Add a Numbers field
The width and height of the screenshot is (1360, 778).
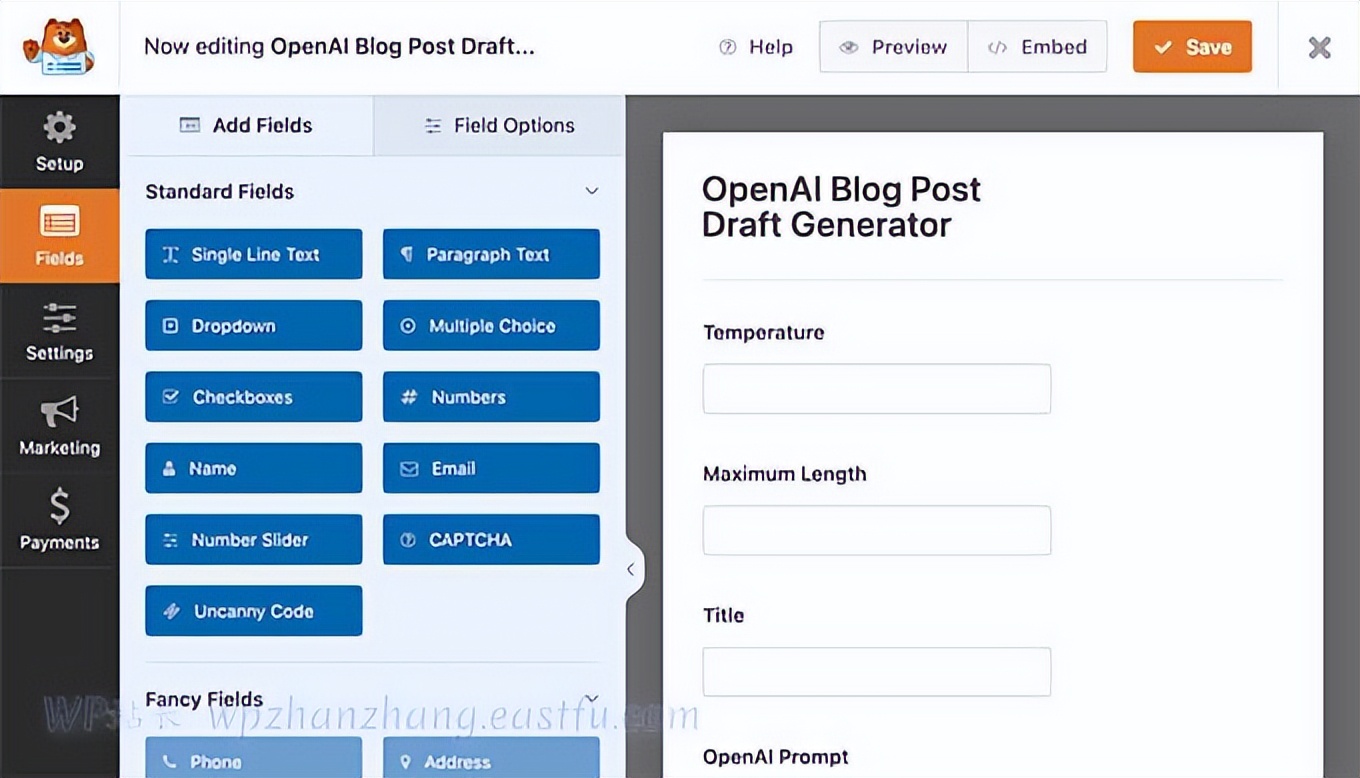coord(491,397)
